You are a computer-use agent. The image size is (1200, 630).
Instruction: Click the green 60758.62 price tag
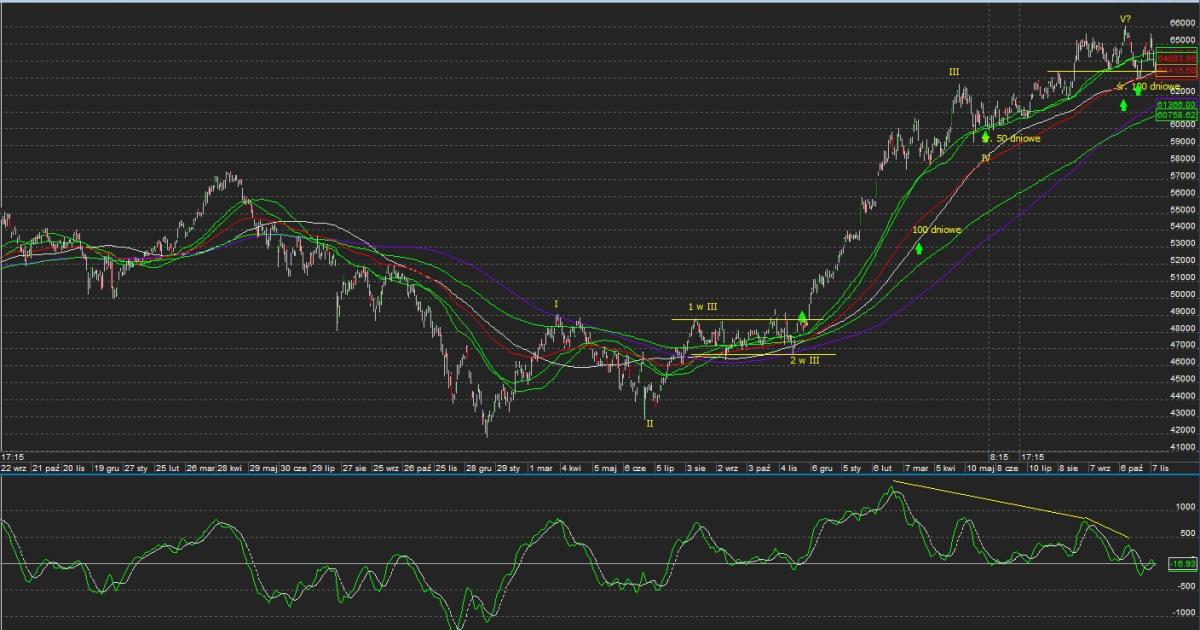pos(1176,115)
